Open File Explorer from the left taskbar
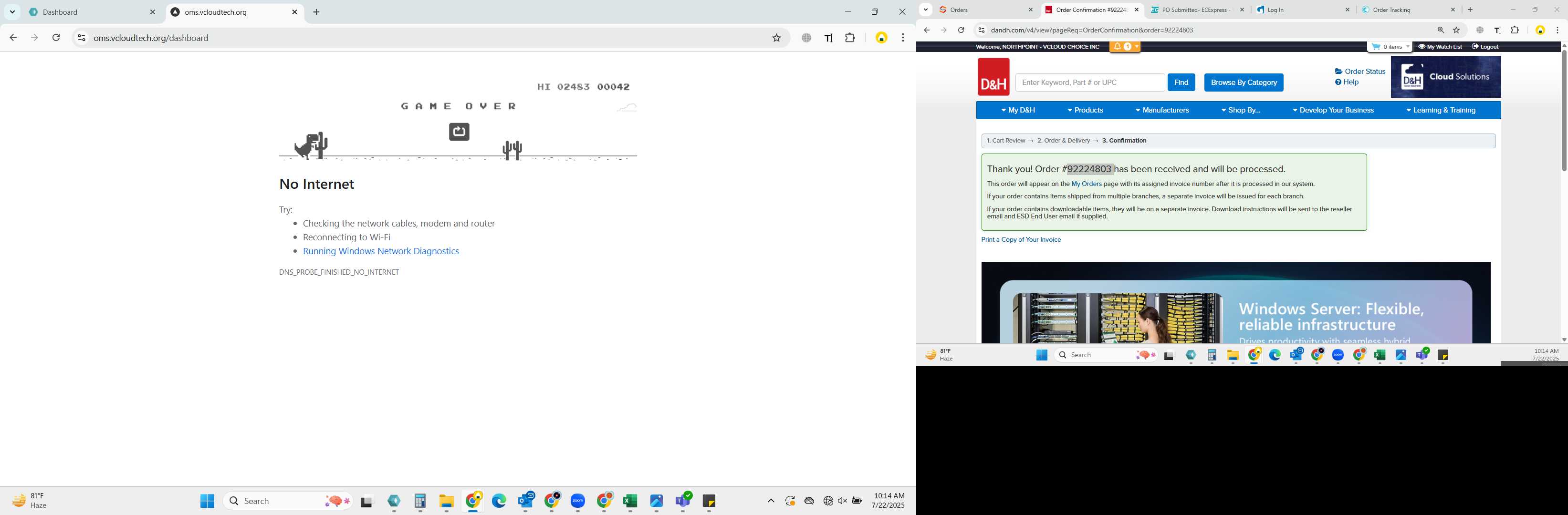 446,501
